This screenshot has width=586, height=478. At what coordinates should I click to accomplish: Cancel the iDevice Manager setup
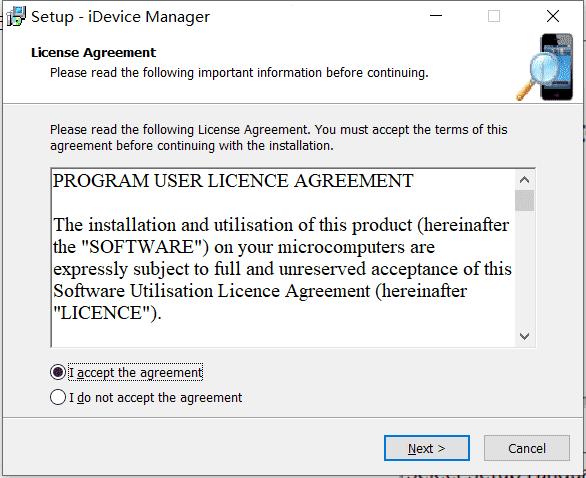pos(527,448)
